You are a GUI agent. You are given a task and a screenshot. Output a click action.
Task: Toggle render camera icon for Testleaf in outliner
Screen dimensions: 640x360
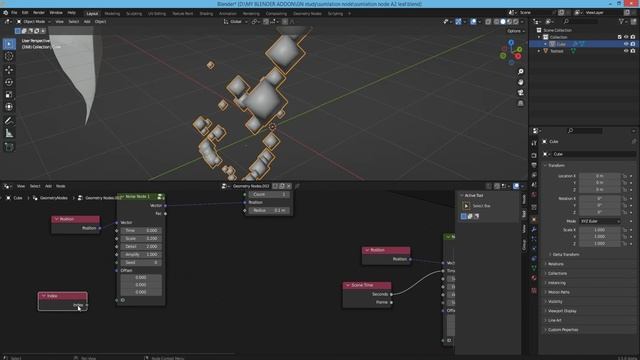pos(633,51)
